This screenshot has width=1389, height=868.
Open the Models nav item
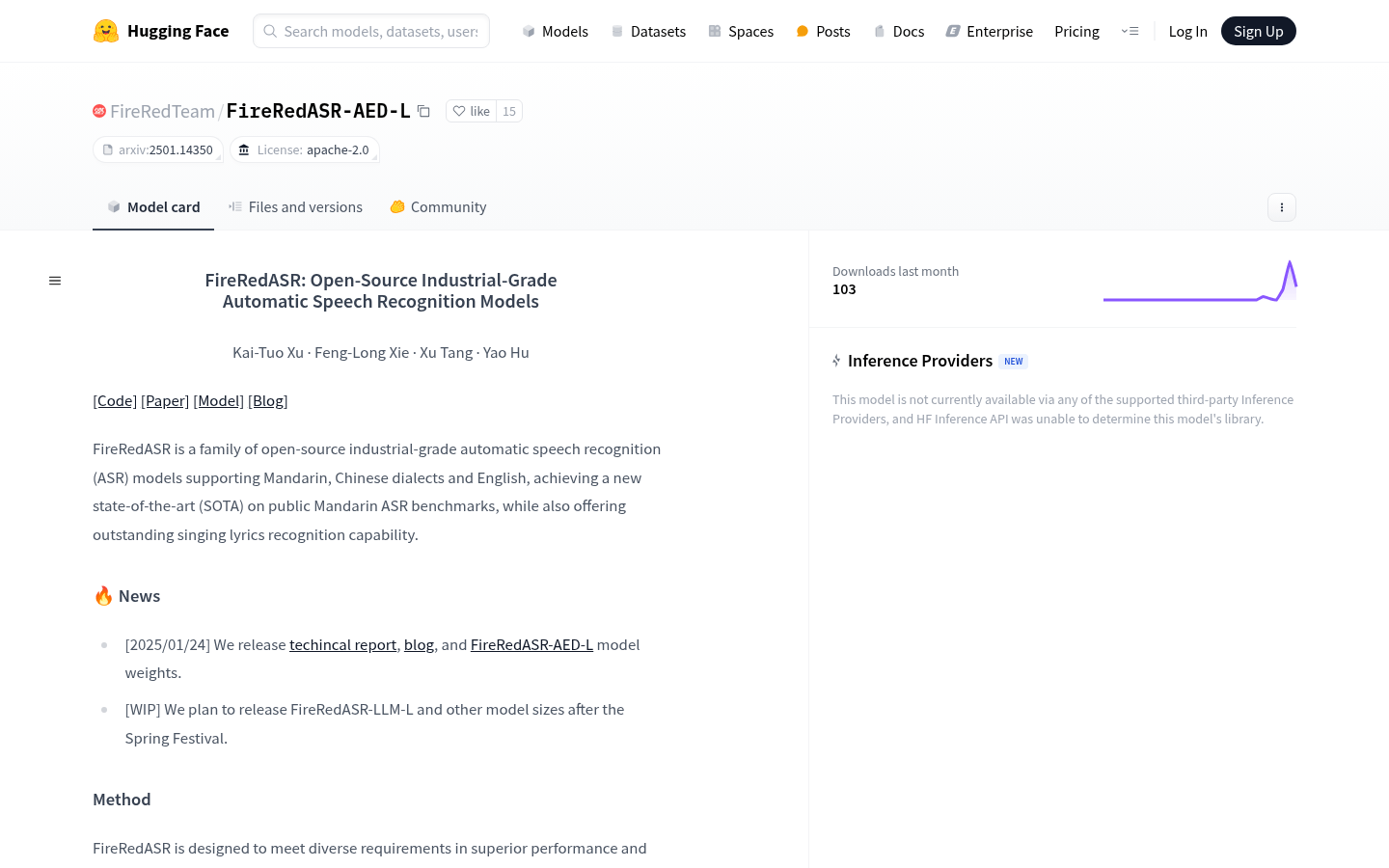(556, 31)
